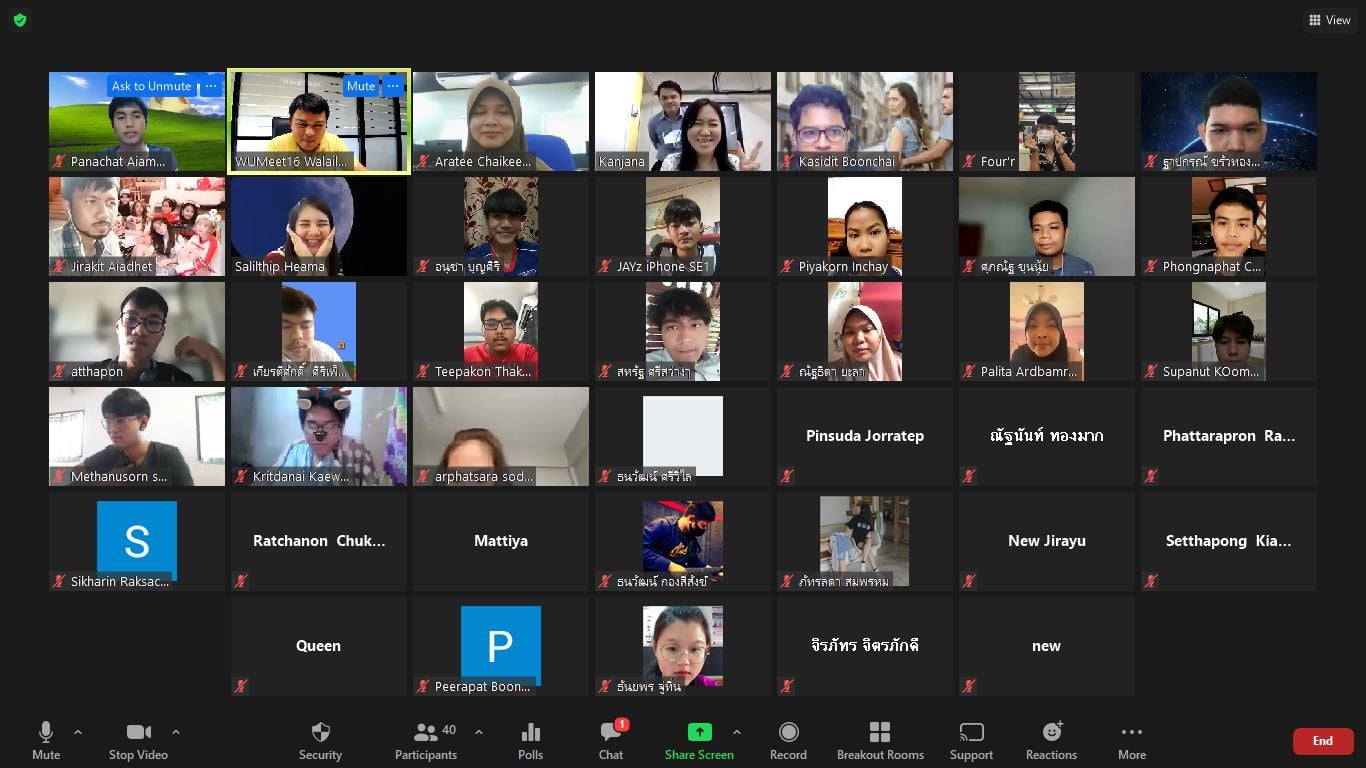Open the Security shield options
Image resolution: width=1366 pixels, height=768 pixels.
[320, 740]
